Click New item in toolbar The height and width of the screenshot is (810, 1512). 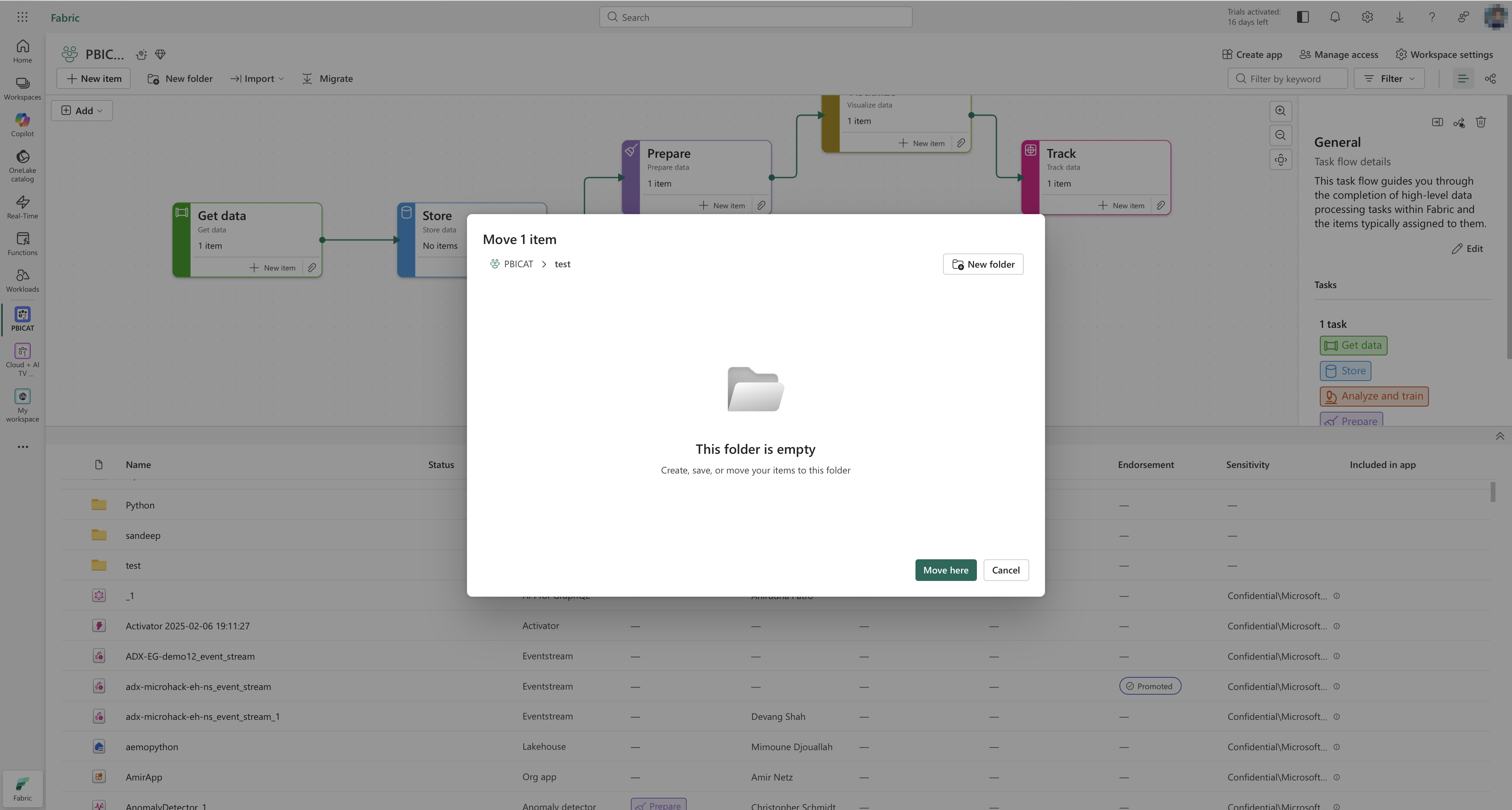(93, 79)
